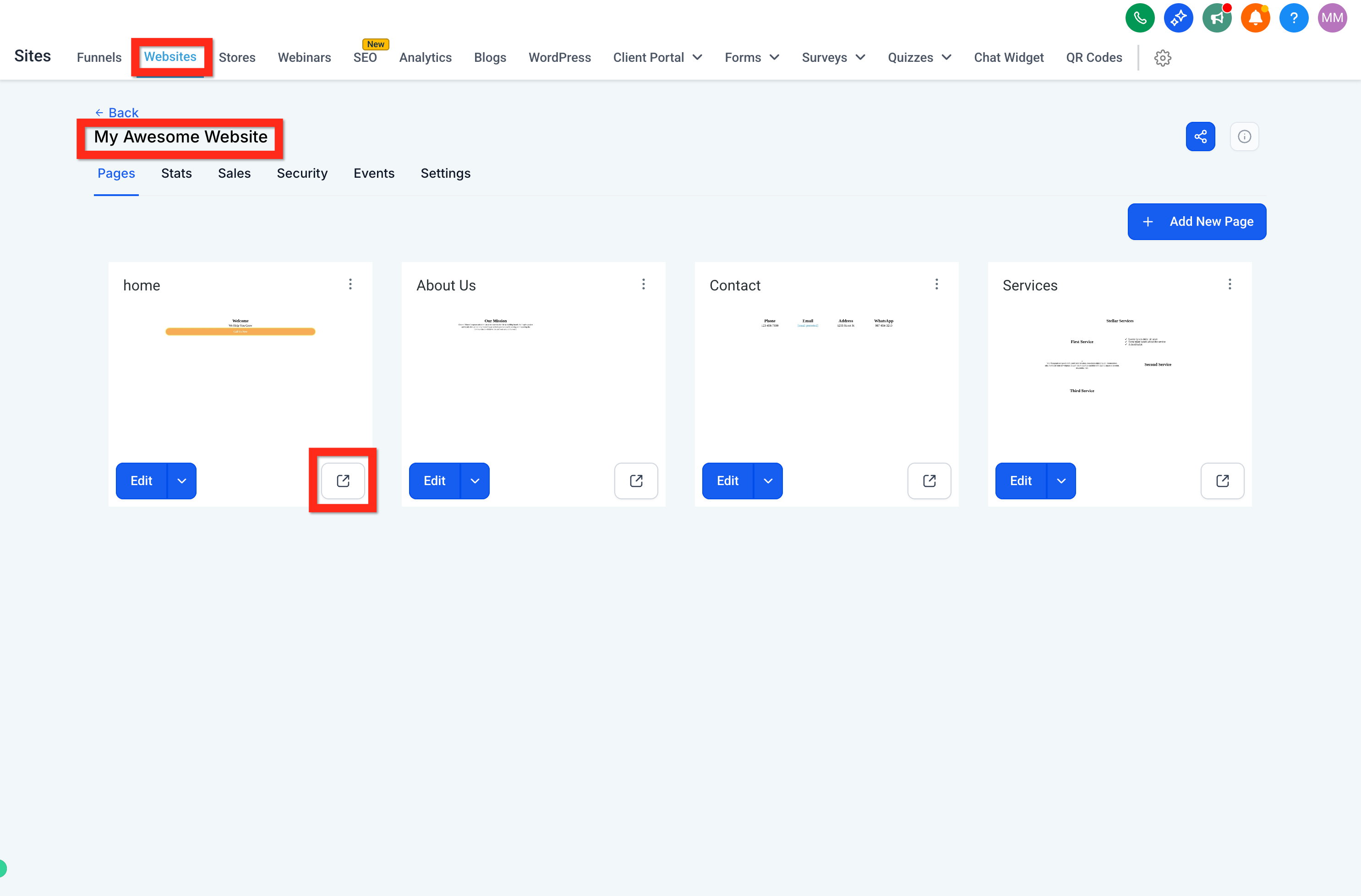
Task: Open the Surveys dropdown menu
Action: (x=834, y=58)
